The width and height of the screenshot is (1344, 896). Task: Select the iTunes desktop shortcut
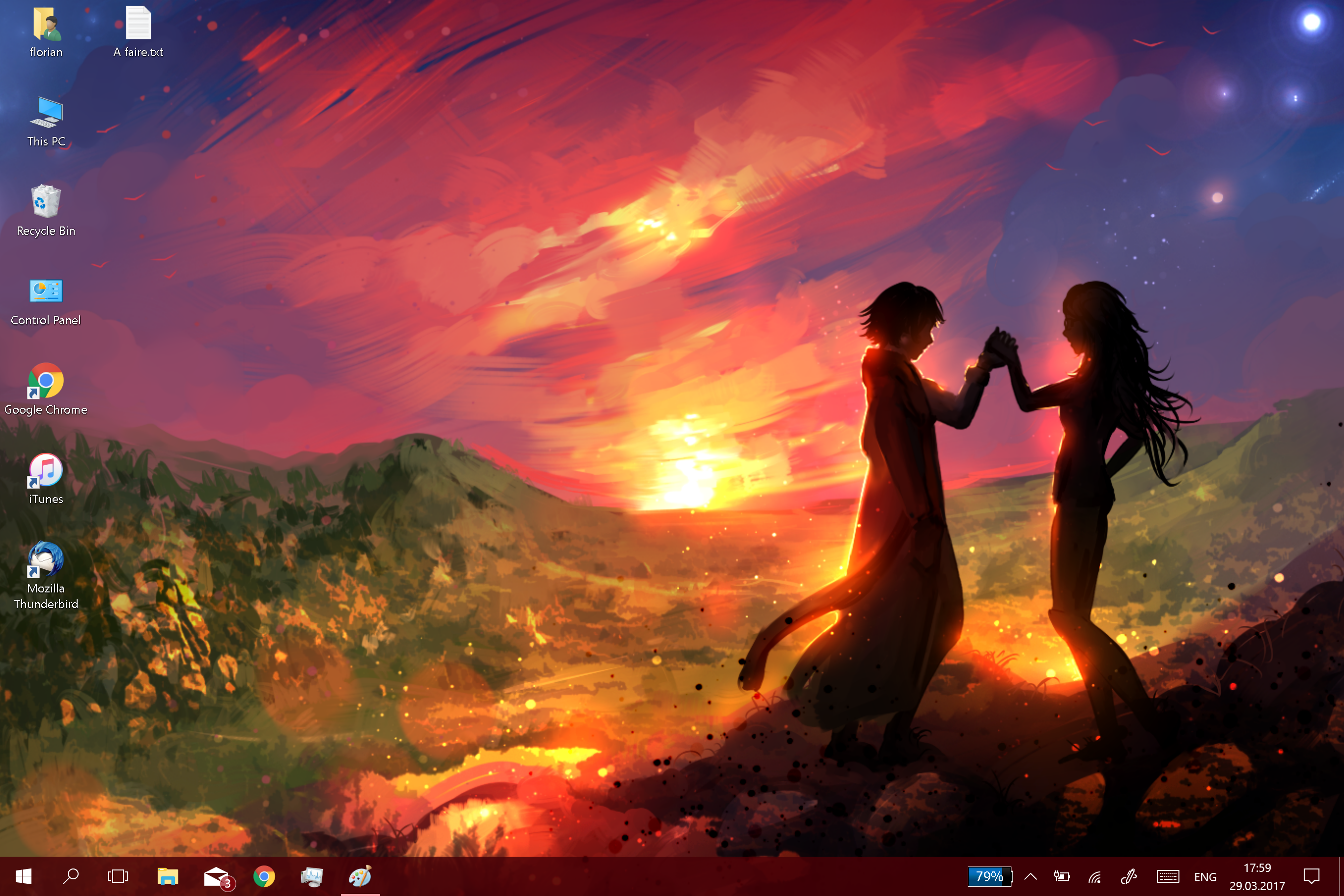(46, 471)
